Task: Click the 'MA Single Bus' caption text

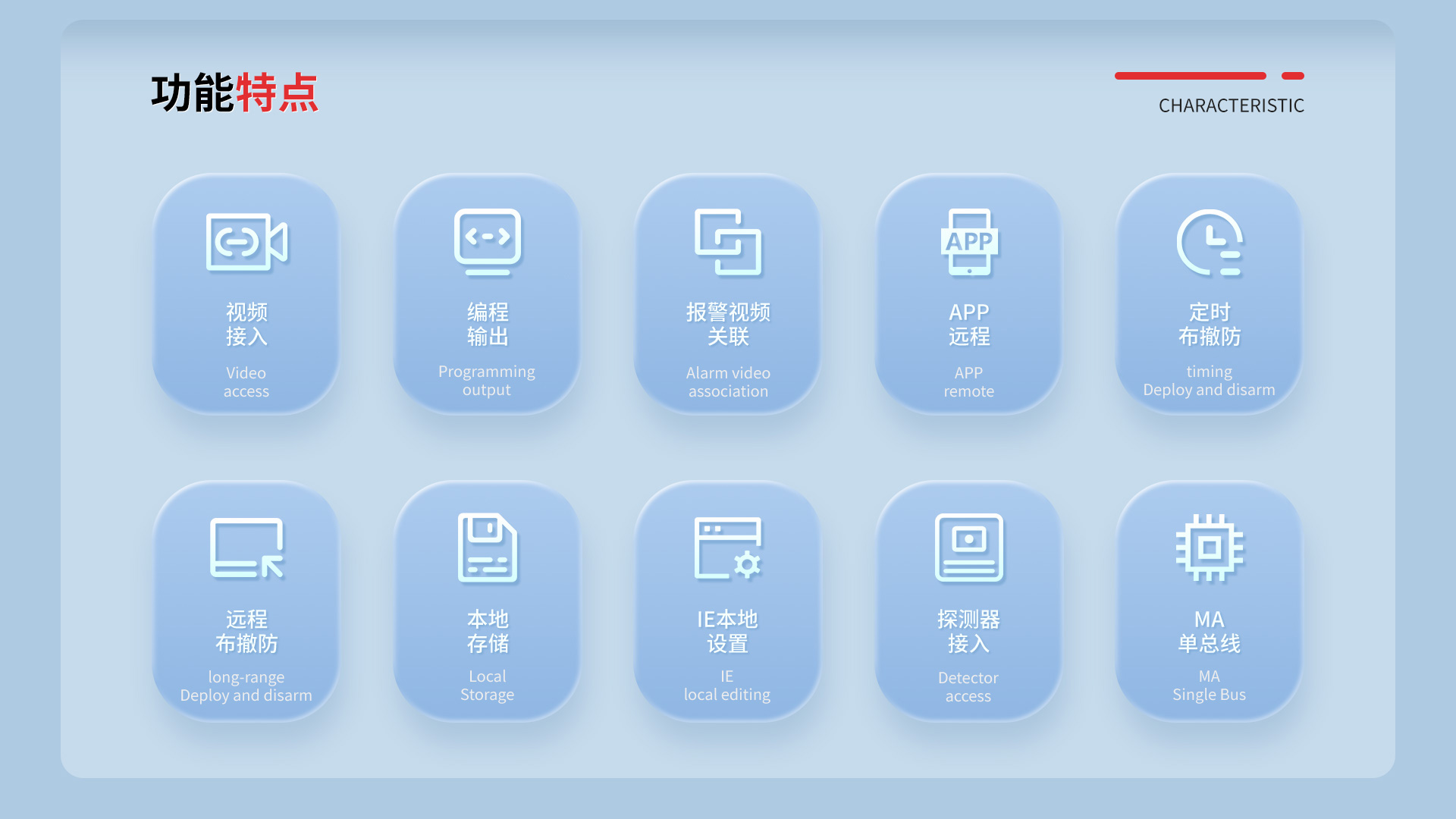Action: click(x=1210, y=686)
